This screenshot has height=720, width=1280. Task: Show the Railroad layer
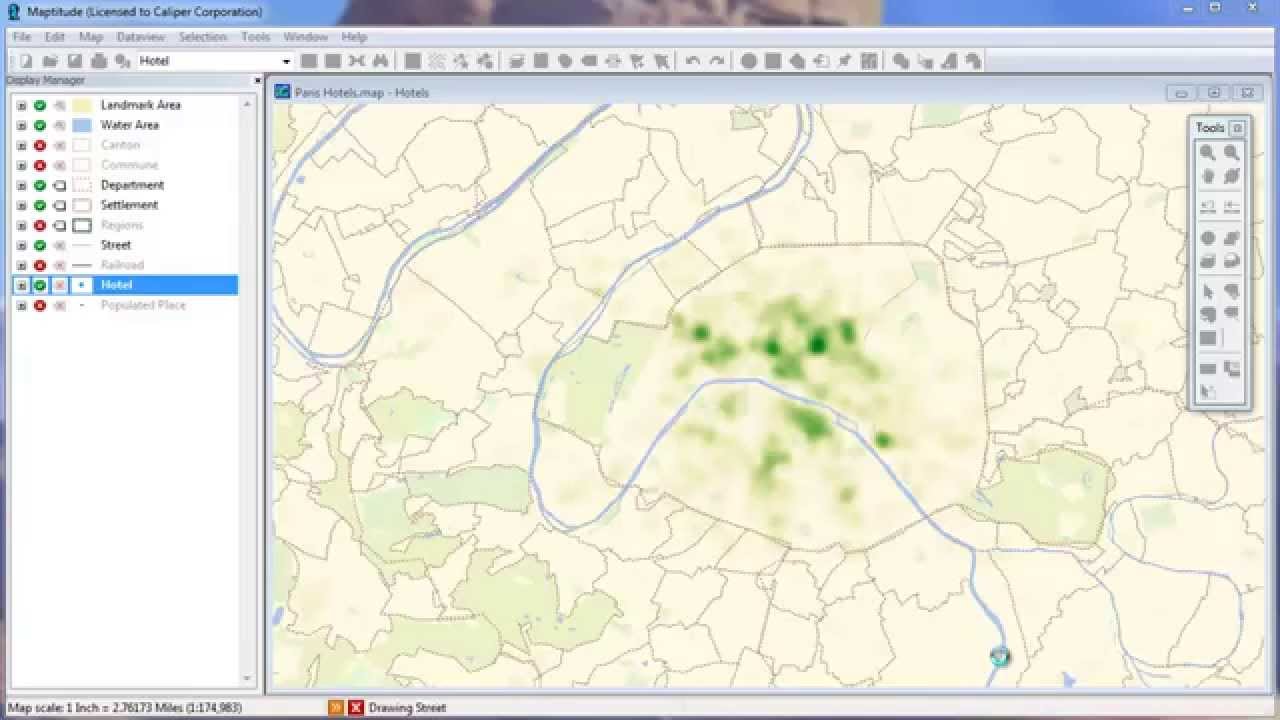40,265
